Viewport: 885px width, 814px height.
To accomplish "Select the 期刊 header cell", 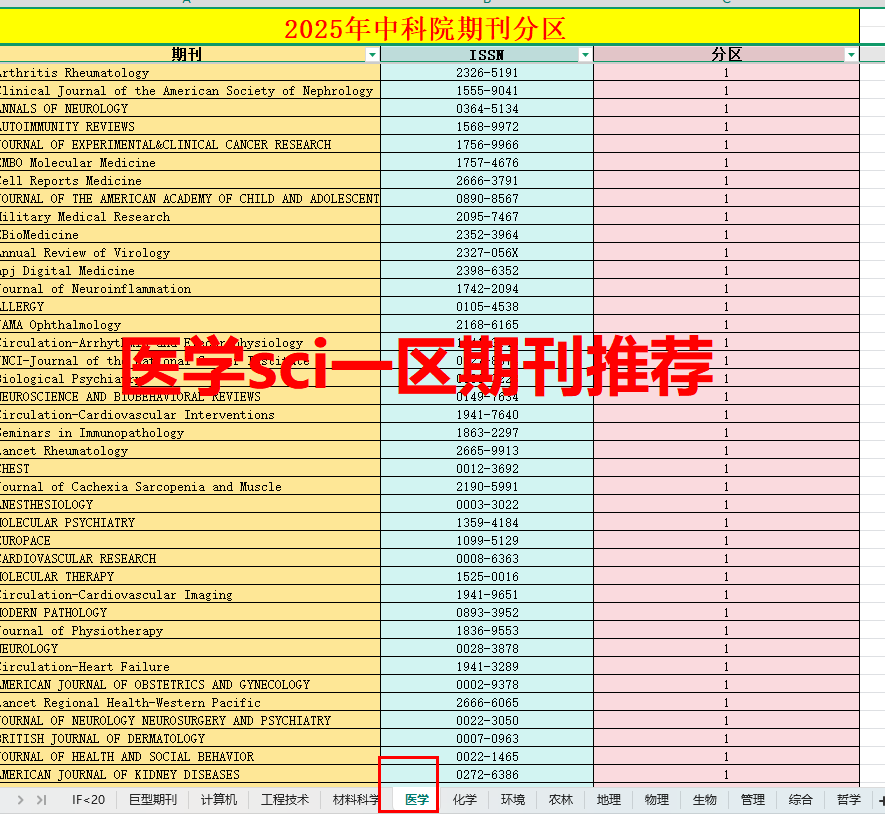I will pos(190,55).
